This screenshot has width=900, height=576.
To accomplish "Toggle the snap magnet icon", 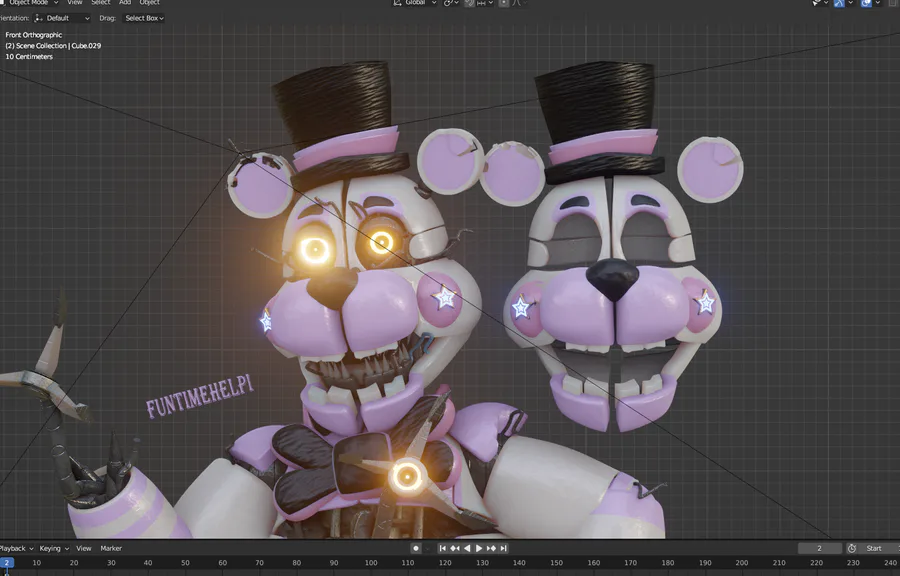I will 470,3.
